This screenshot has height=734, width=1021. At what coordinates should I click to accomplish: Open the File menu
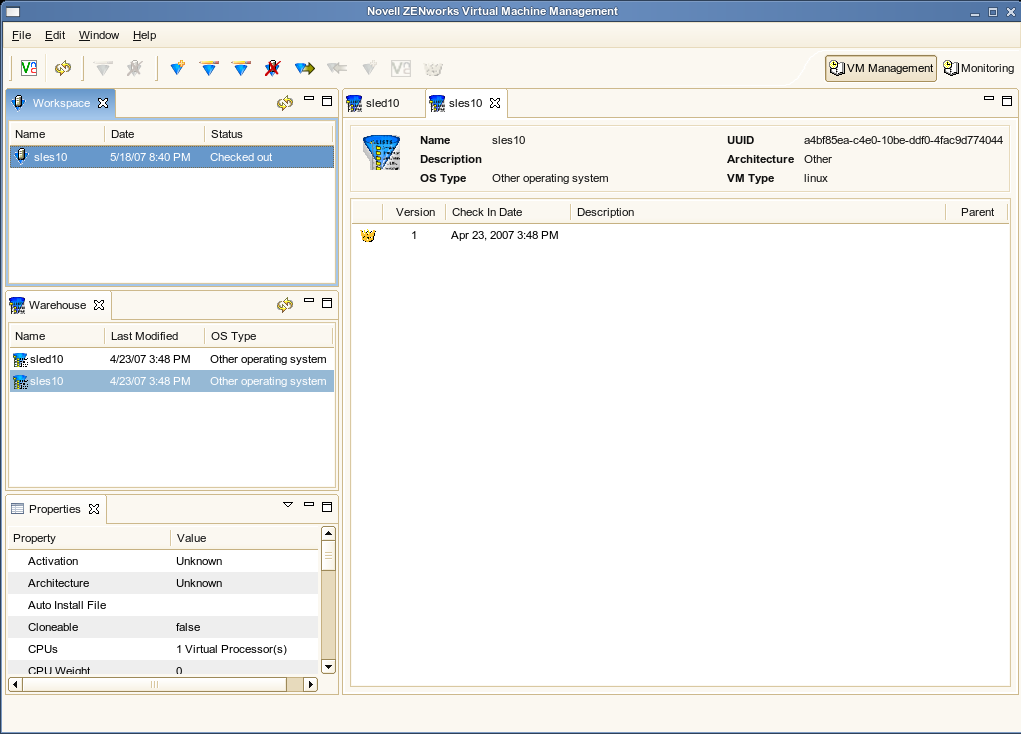(x=21, y=35)
